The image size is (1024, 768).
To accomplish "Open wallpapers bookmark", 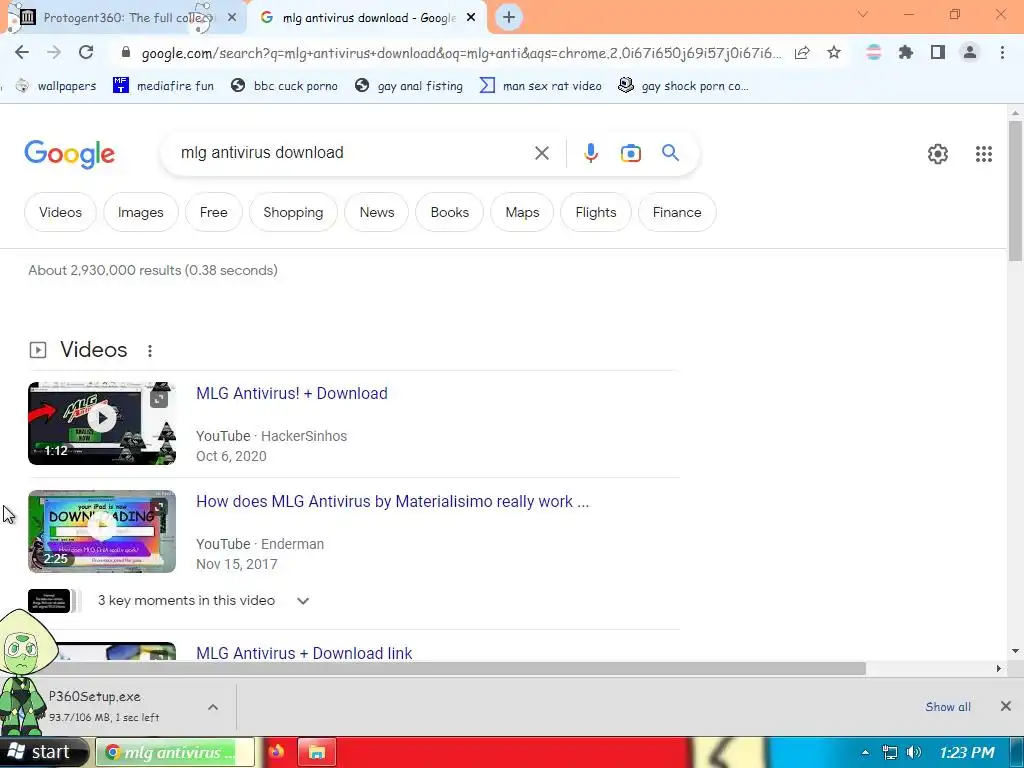I will pyautogui.click(x=56, y=86).
